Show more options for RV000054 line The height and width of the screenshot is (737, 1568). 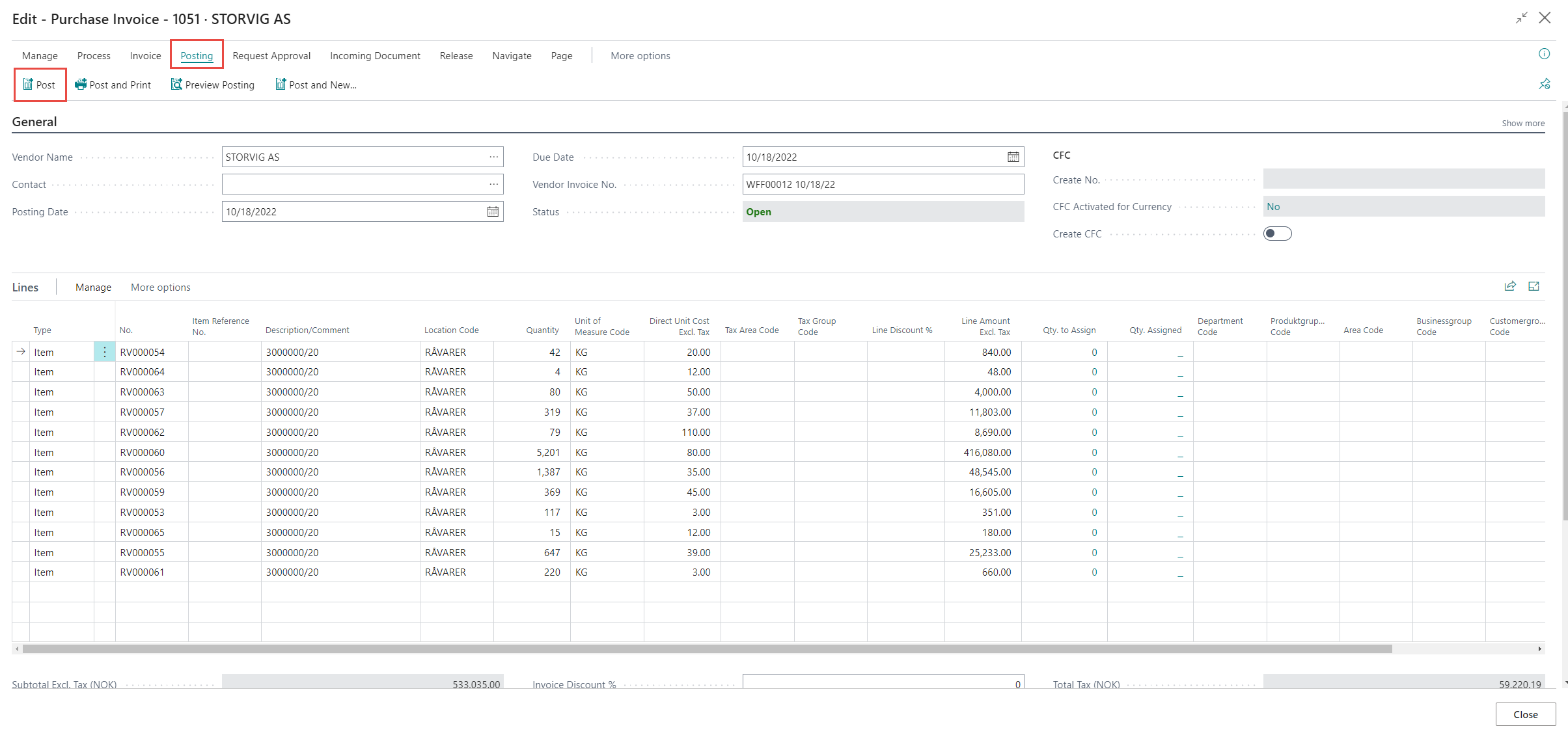[104, 352]
